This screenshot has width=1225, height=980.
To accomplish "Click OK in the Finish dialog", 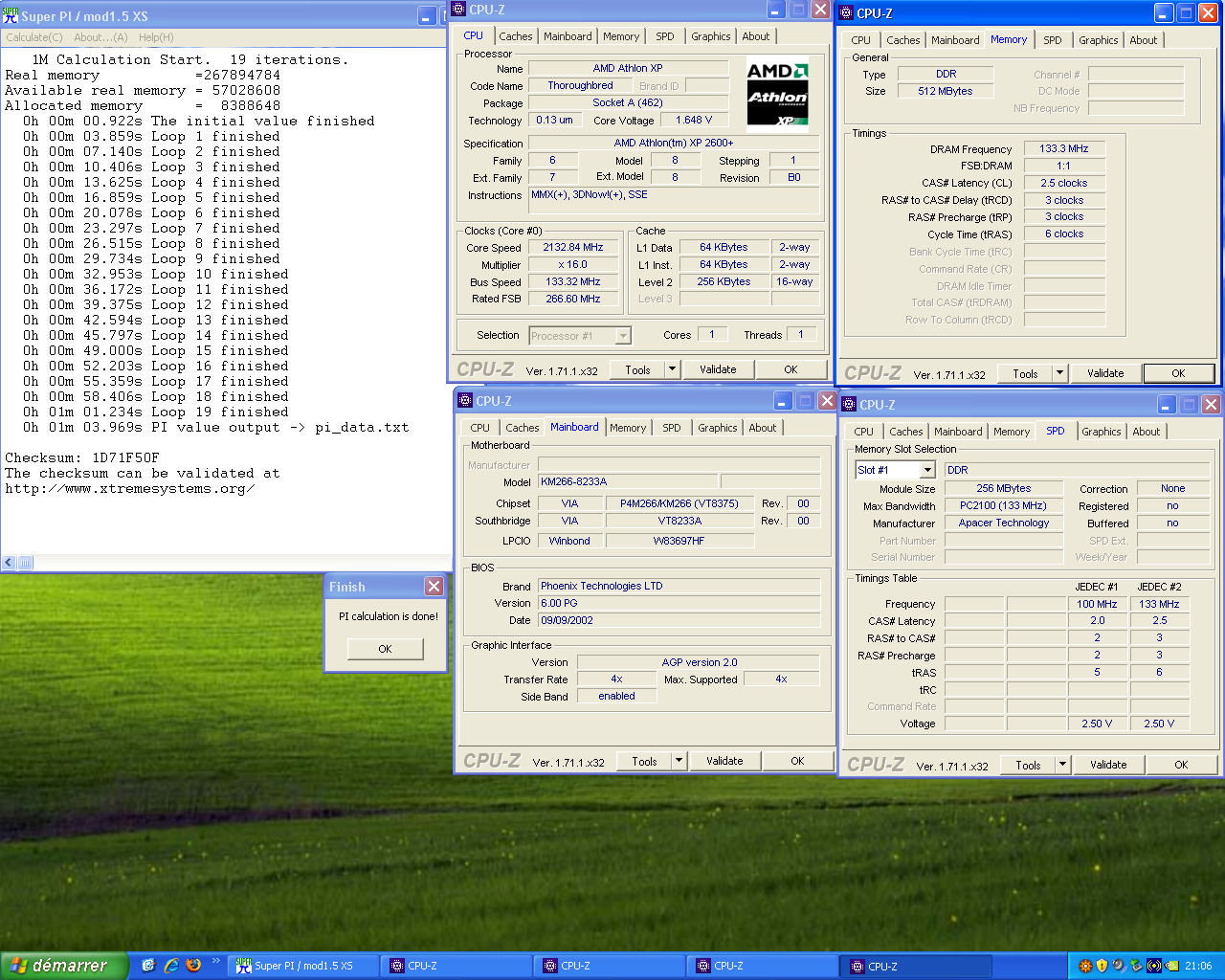I will point(385,649).
